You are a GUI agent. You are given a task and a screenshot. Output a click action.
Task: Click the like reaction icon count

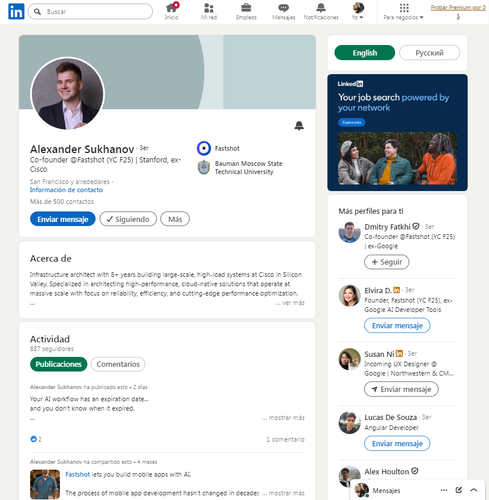click(x=36, y=439)
